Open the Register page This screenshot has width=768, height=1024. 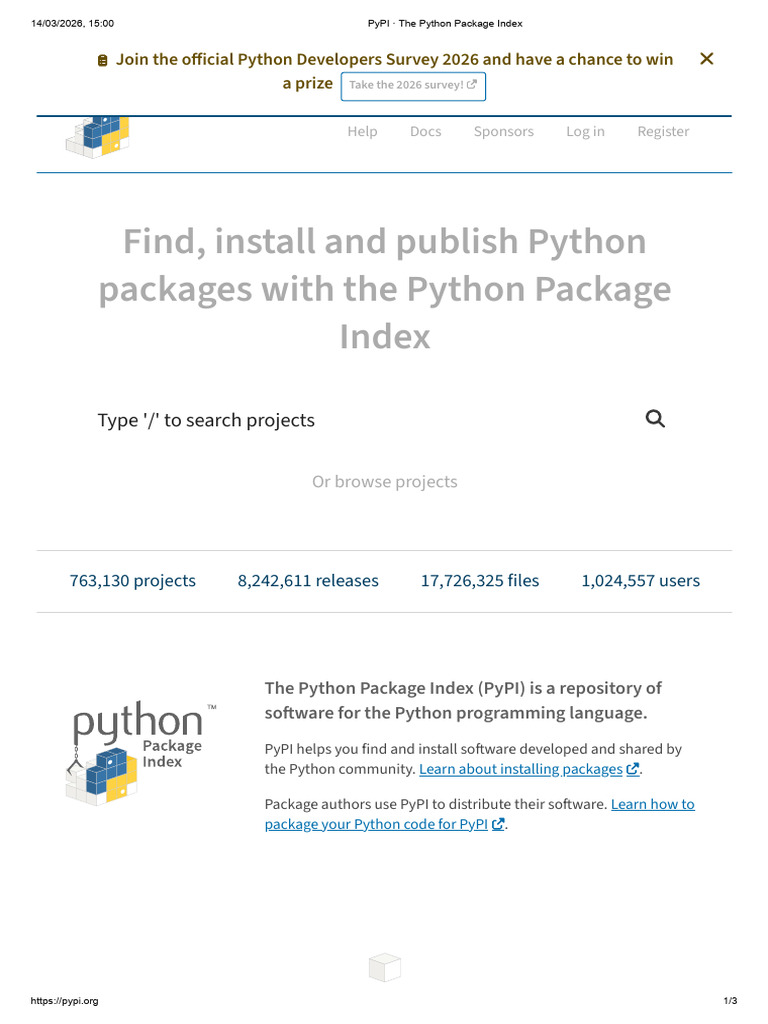[663, 131]
